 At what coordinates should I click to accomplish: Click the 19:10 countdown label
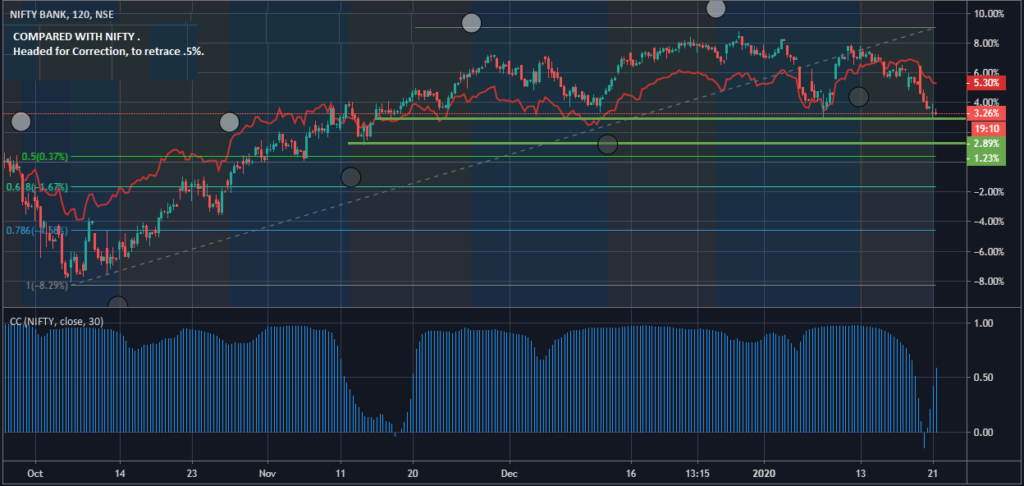[x=986, y=129]
